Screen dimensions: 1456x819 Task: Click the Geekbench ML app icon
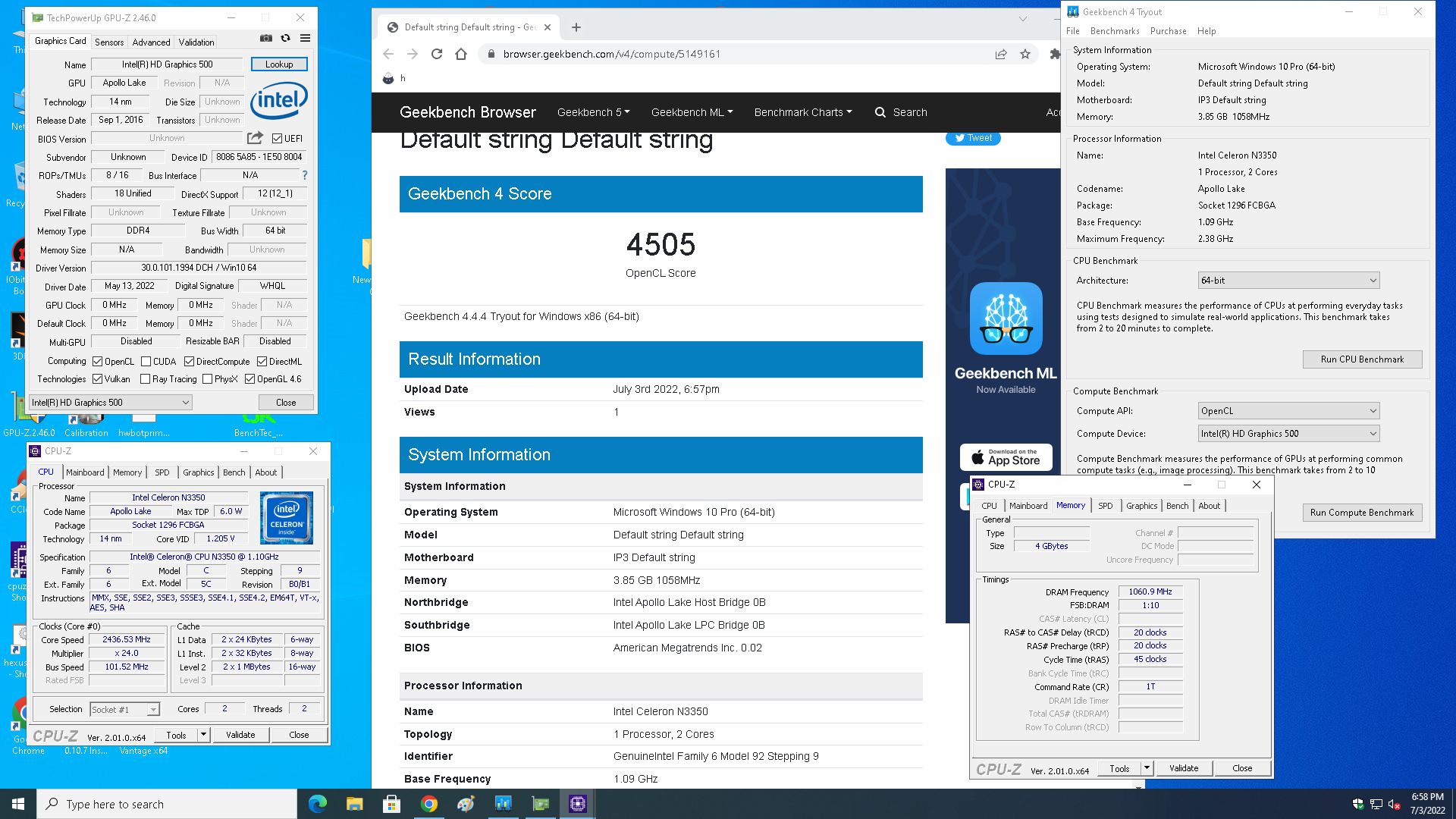tap(1006, 318)
